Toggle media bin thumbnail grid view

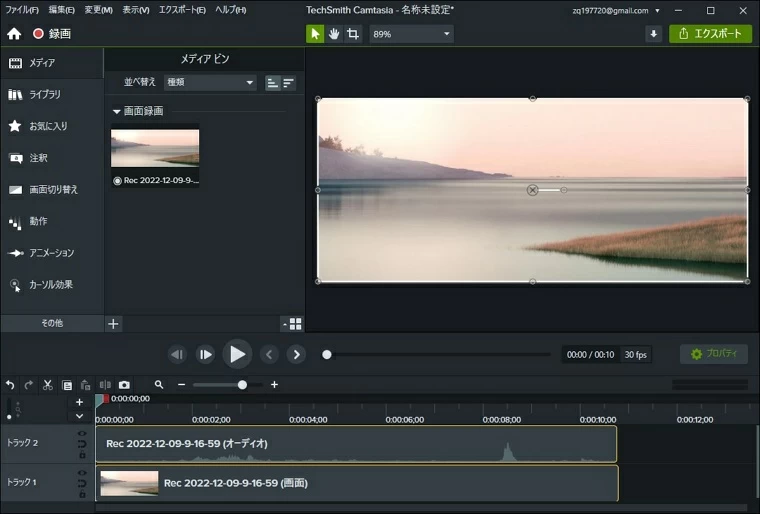(x=293, y=324)
